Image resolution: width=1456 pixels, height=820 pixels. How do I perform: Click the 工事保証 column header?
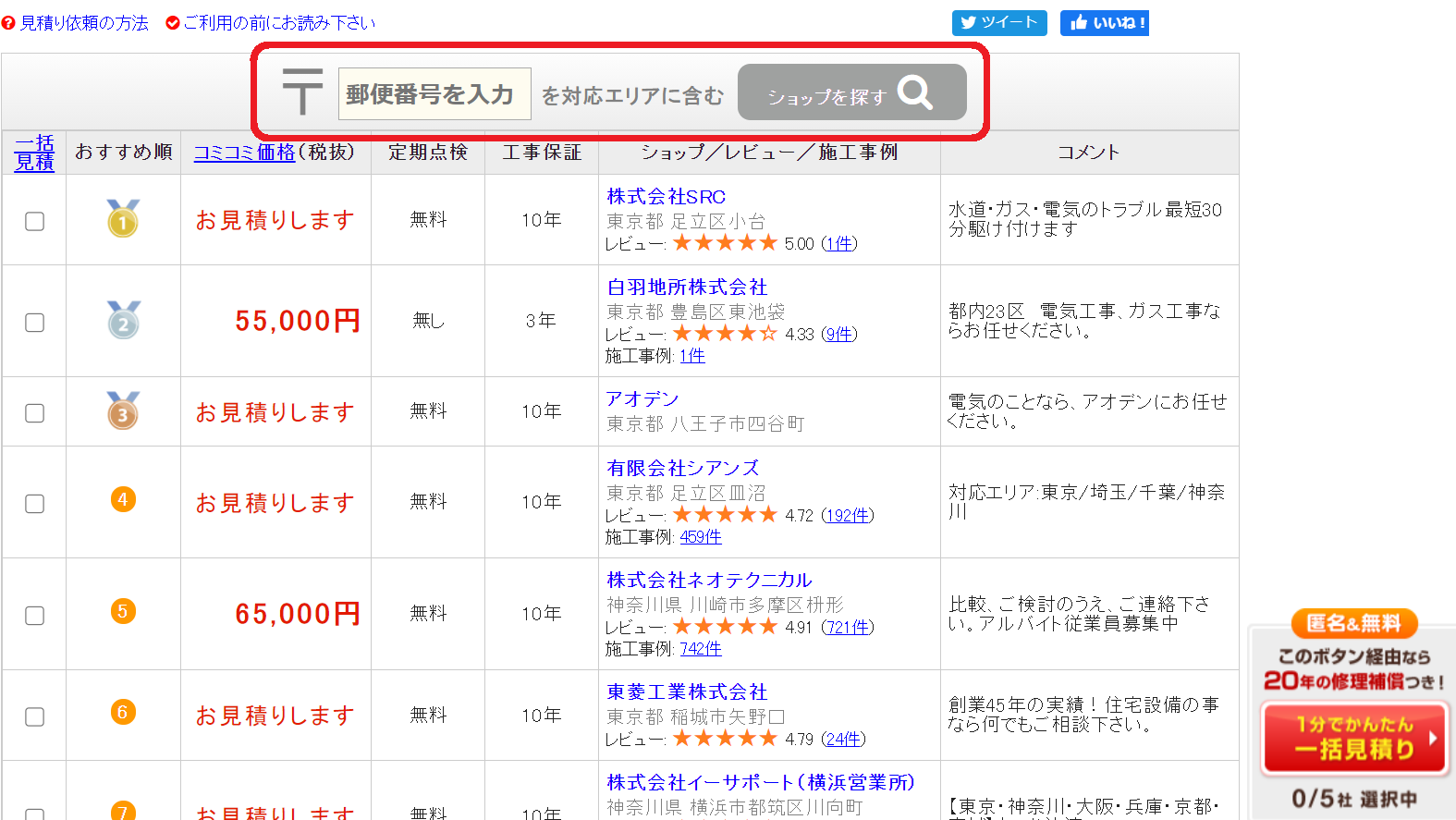(x=542, y=153)
